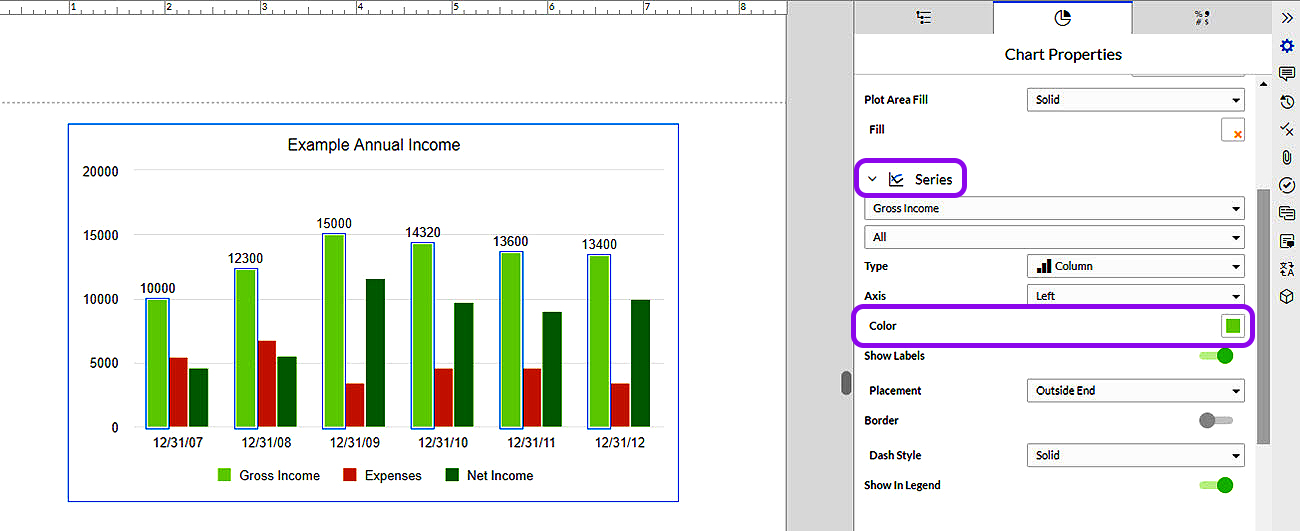Open the structure tree tab in properties panel
This screenshot has width=1300, height=531.
924,17
